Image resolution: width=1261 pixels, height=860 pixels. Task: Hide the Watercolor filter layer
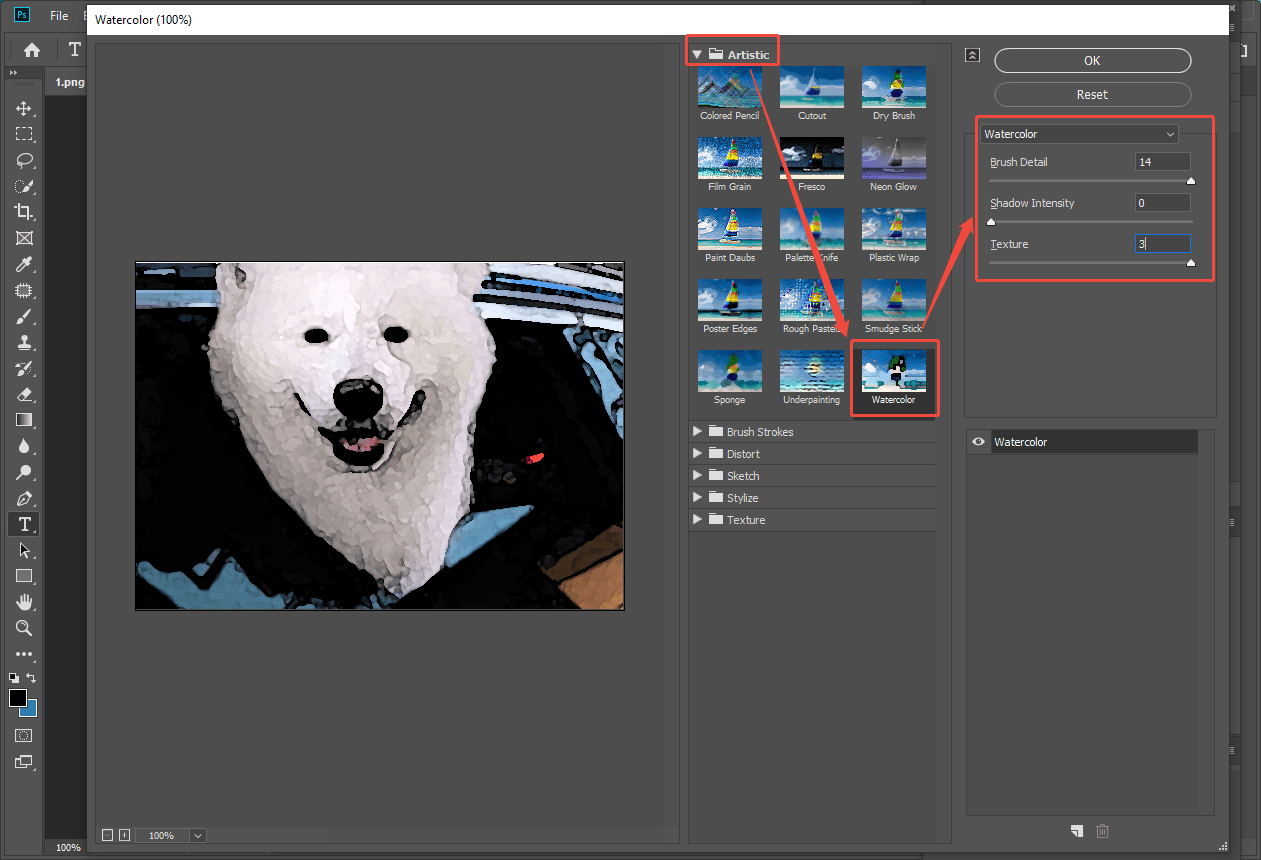[978, 441]
